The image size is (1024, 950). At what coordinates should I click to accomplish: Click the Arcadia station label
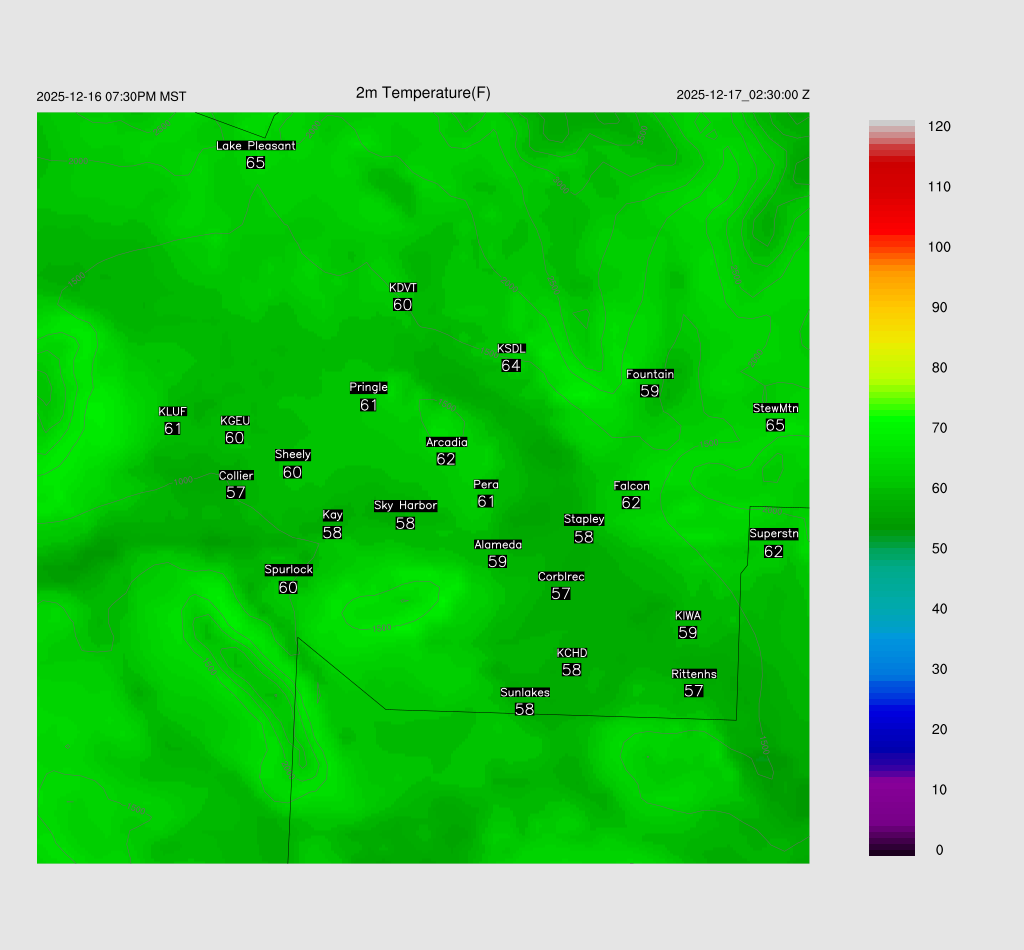[446, 442]
